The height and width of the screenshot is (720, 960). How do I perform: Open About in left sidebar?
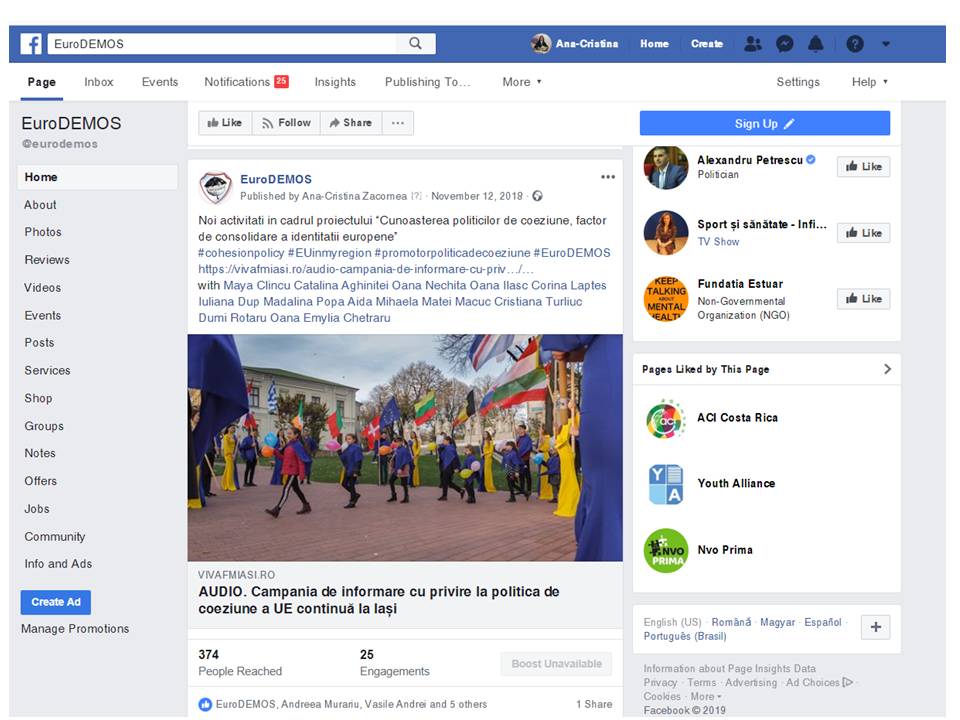pos(40,205)
